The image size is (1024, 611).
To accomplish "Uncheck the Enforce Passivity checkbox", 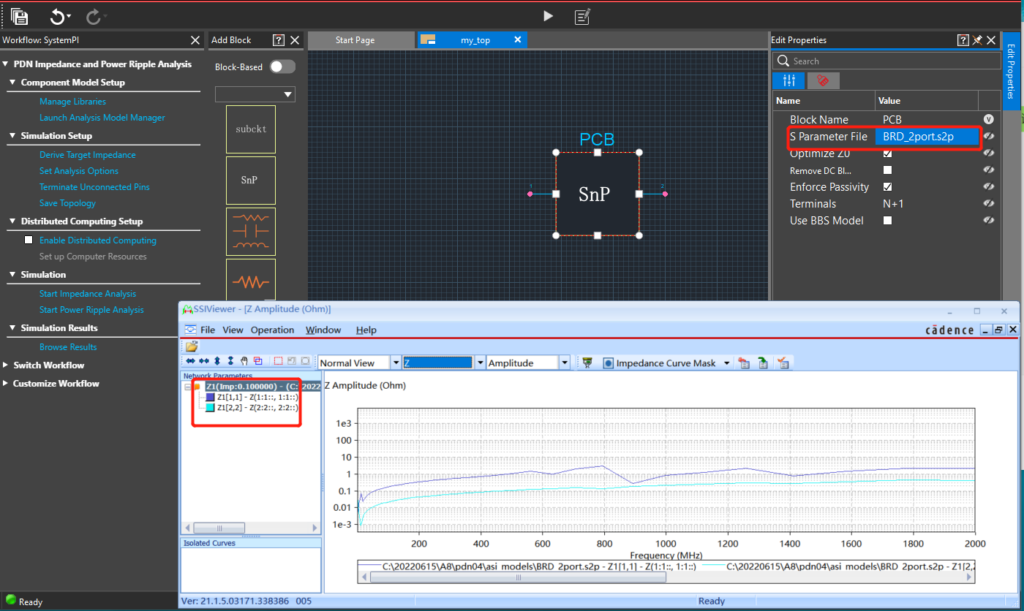I will coord(887,187).
